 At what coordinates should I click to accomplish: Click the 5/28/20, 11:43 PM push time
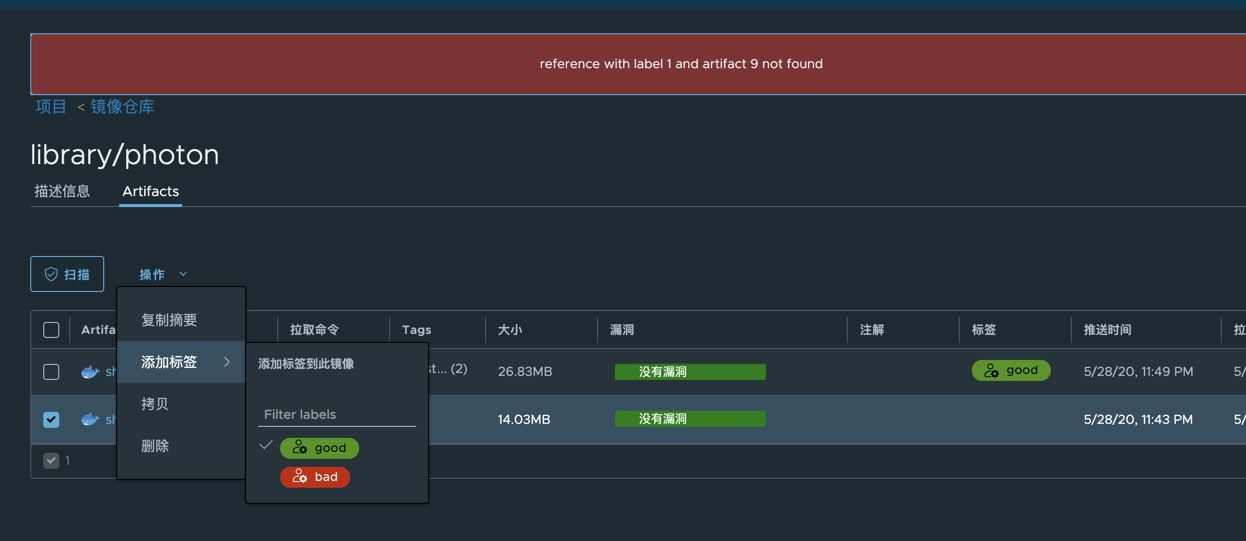click(1138, 419)
